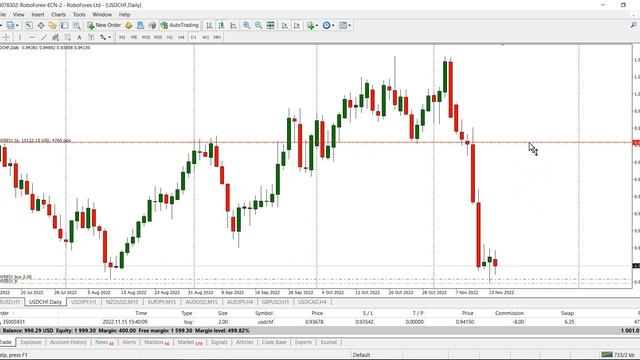Viewport: 640px width, 360px height.
Task: Switch chart to candlesticks type
Action: pyautogui.click(x=221, y=25)
